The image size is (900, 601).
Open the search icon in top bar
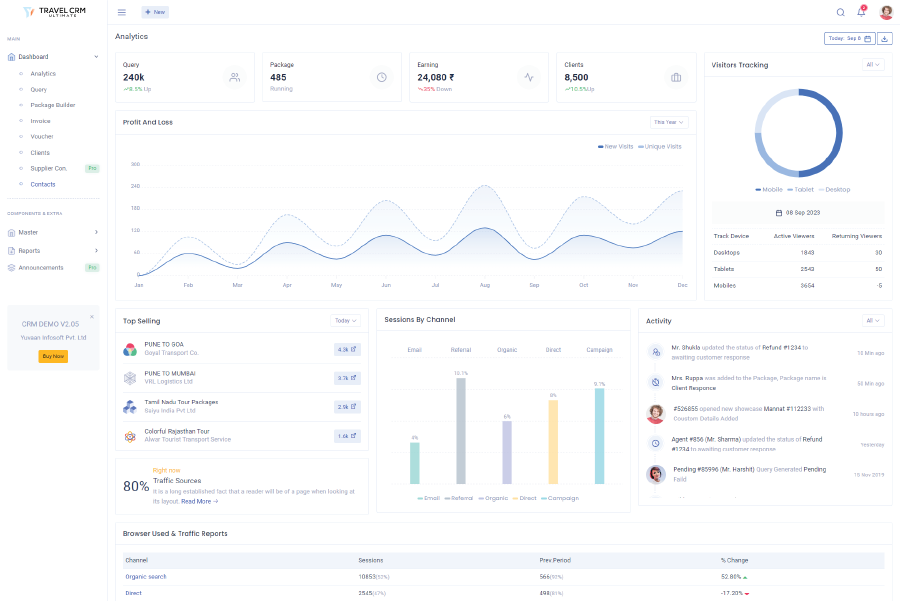pos(840,12)
